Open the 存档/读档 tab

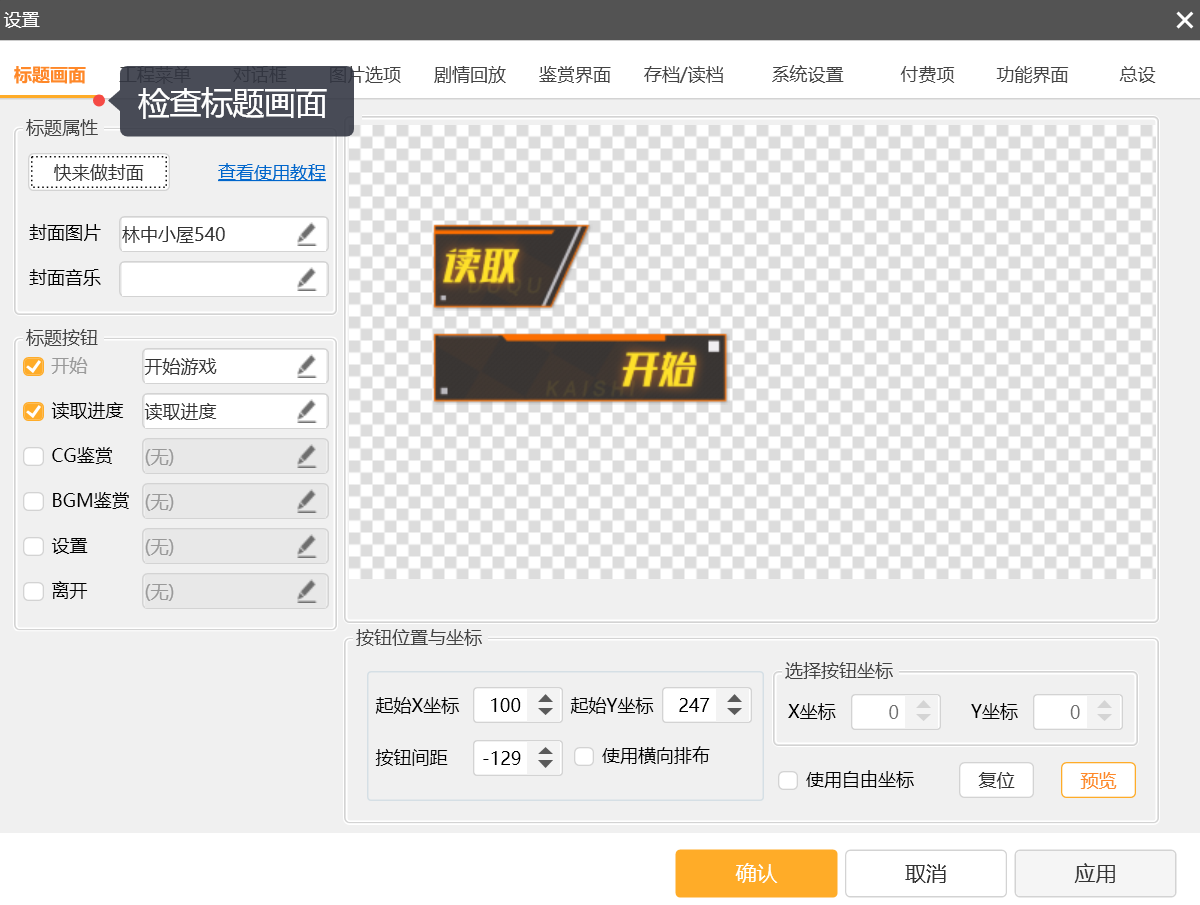click(683, 75)
